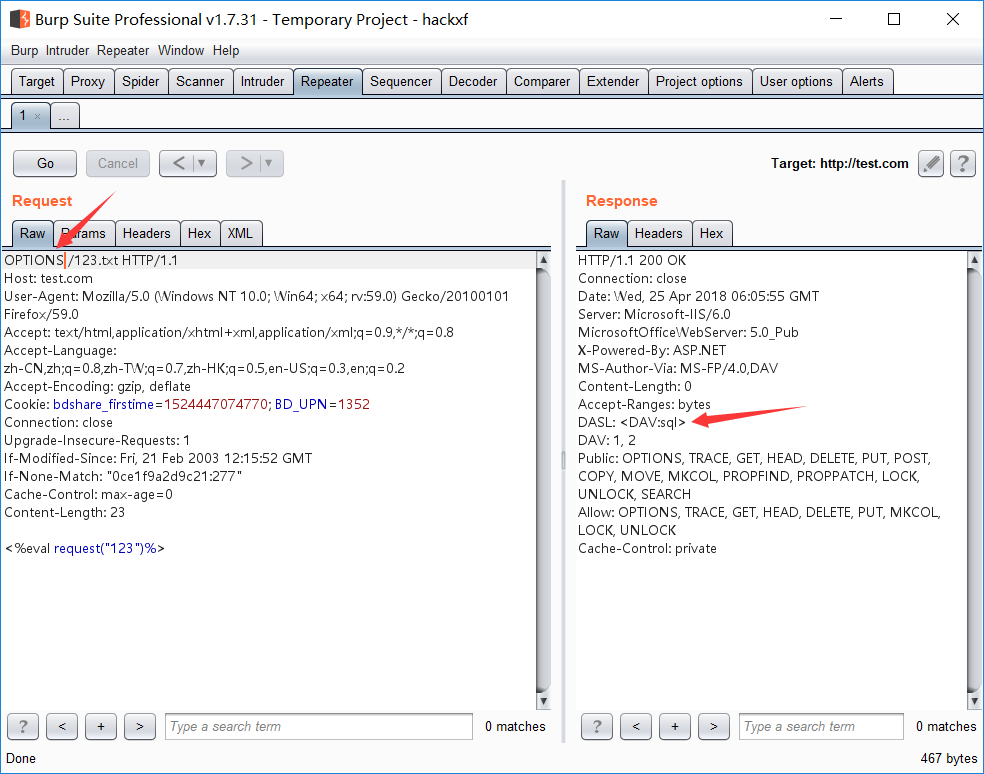Click the response pane scroll down arrow

pos(974,701)
